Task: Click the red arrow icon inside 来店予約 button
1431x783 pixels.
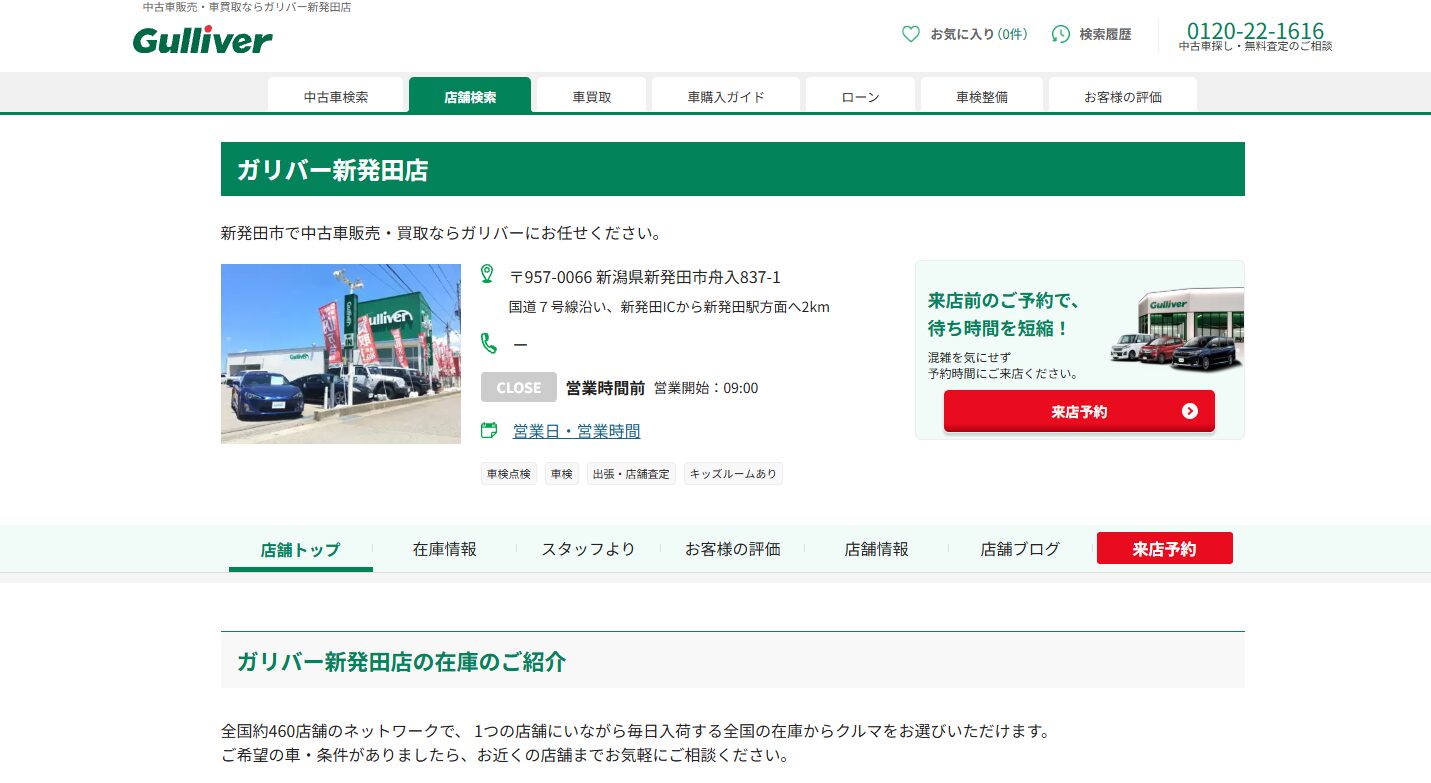Action: (x=1188, y=410)
